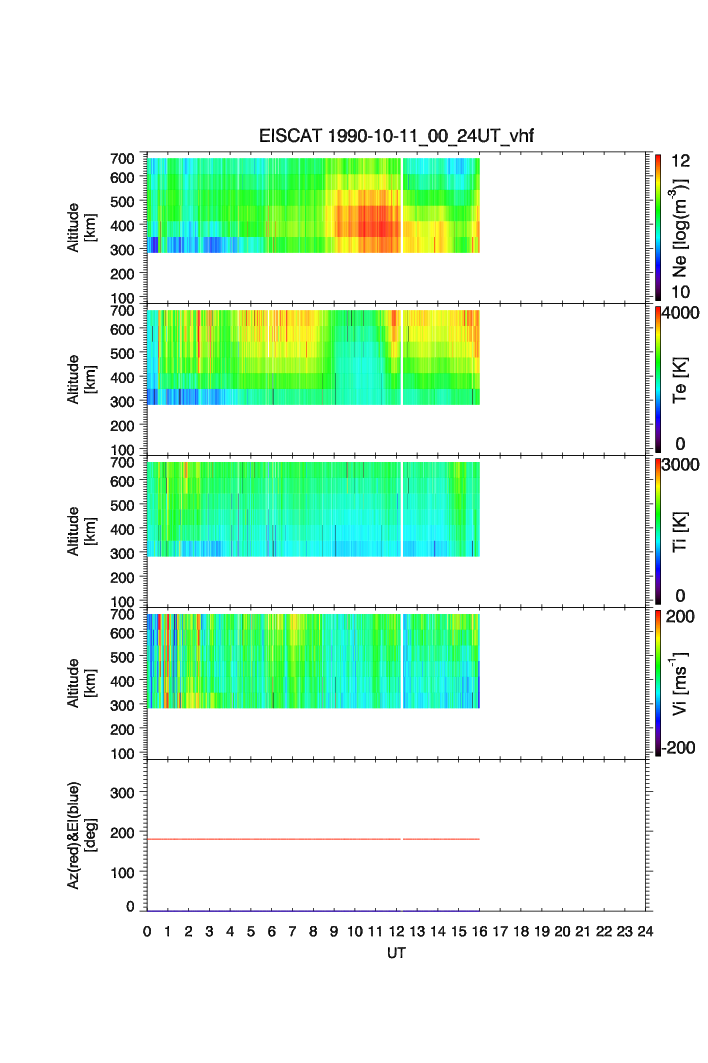Click the 4000 label on Te colorbar
708x1063 pixels.
682,313
